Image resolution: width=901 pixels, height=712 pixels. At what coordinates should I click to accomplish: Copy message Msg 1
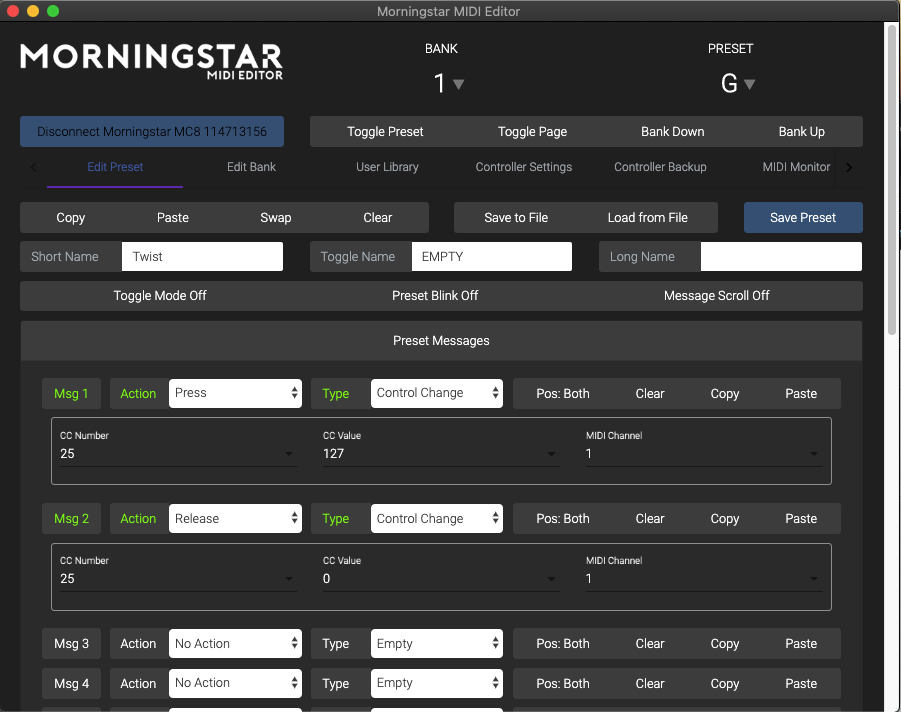tap(725, 394)
